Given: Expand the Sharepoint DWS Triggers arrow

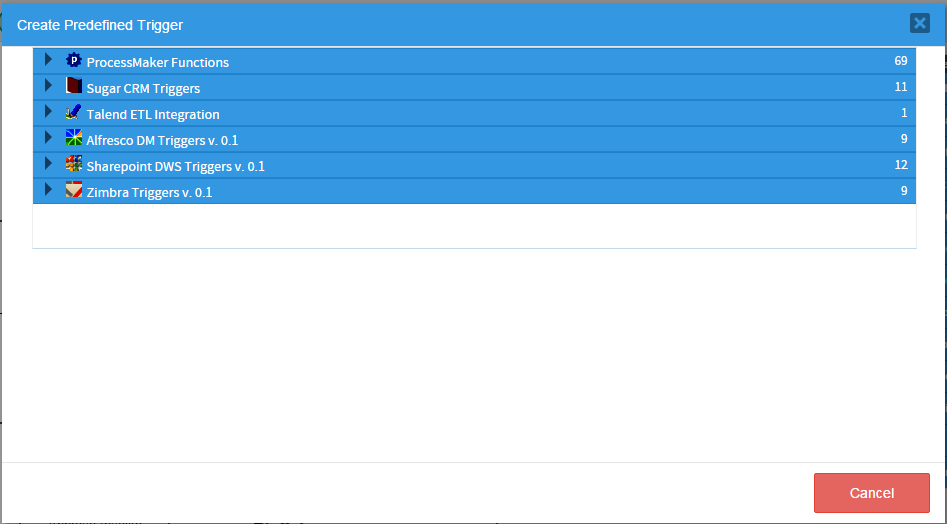Looking at the screenshot, I should pyautogui.click(x=48, y=164).
